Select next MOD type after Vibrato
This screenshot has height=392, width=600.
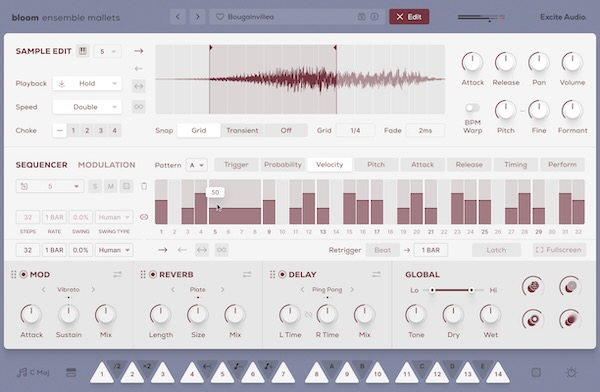tap(93, 289)
